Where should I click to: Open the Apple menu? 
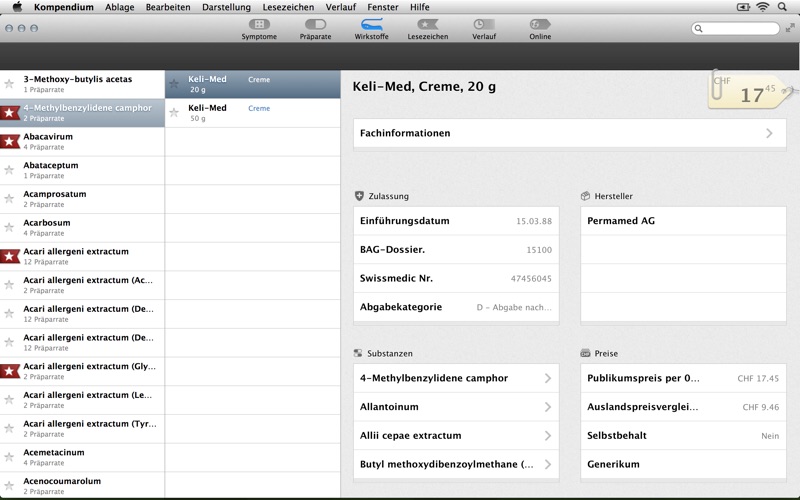17,7
